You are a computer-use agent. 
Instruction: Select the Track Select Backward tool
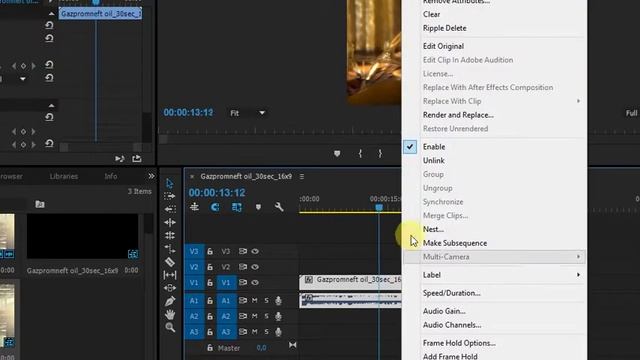(x=170, y=209)
